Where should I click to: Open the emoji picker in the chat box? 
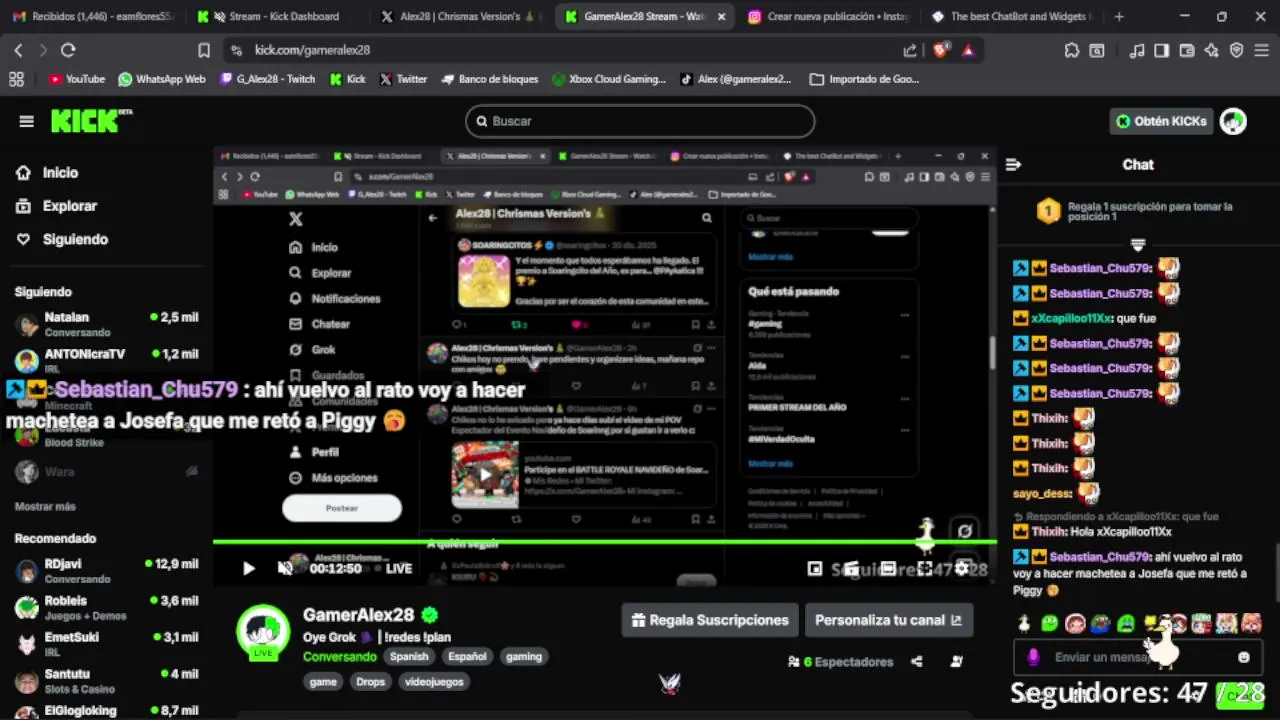[1244, 657]
